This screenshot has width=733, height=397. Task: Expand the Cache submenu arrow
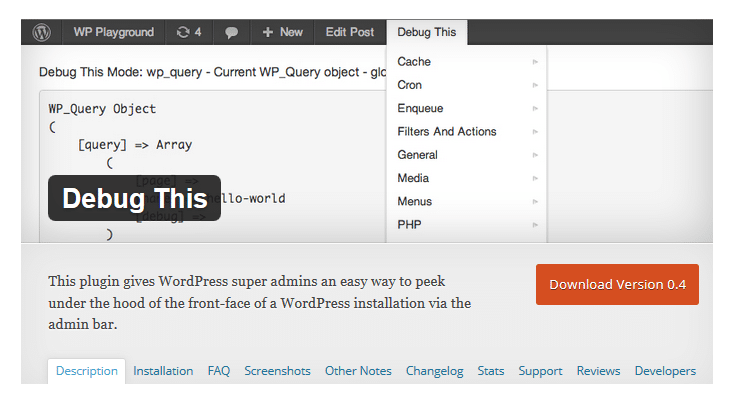point(535,62)
